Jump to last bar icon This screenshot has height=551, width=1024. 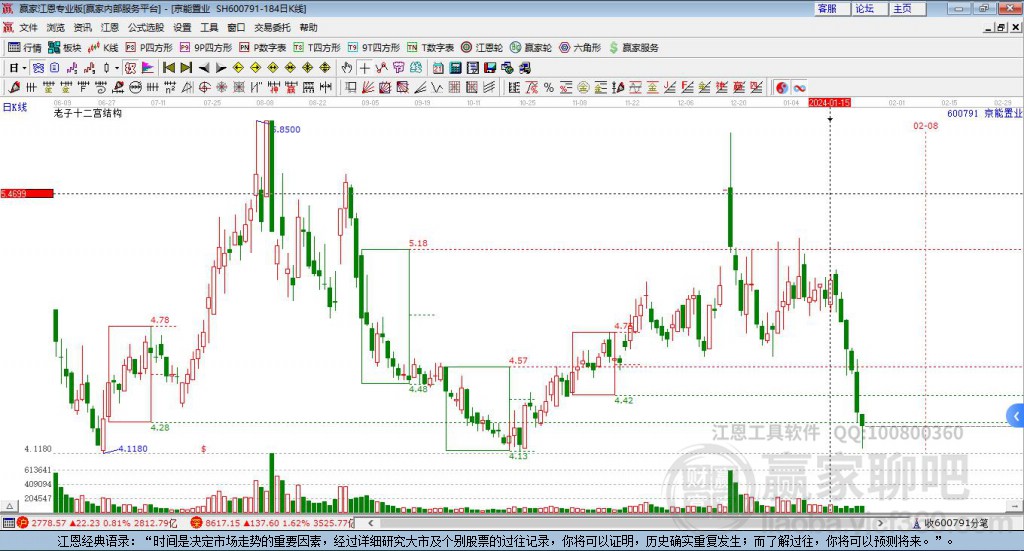click(x=186, y=68)
